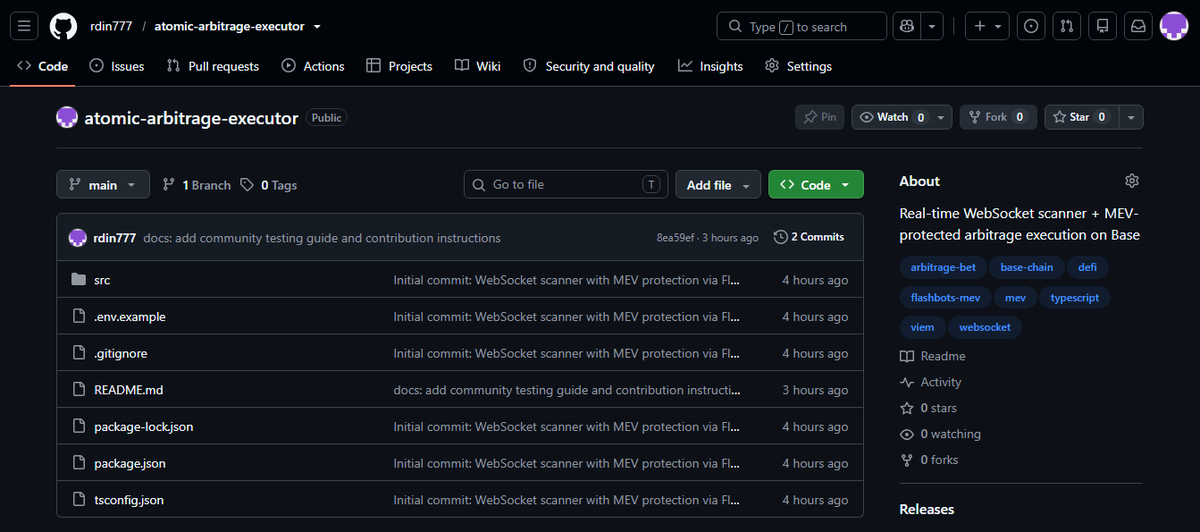This screenshot has width=1200, height=532.
Task: Switch to the Issues tab
Action: click(x=117, y=66)
